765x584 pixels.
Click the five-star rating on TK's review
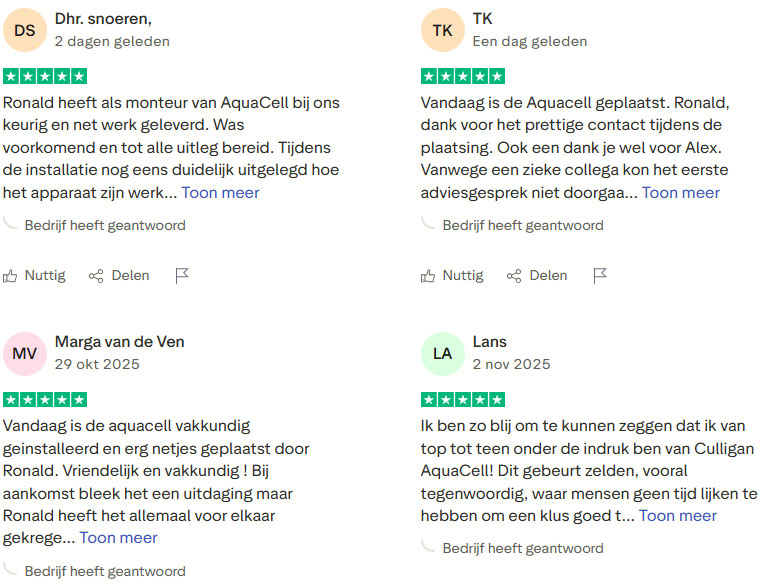(x=463, y=77)
